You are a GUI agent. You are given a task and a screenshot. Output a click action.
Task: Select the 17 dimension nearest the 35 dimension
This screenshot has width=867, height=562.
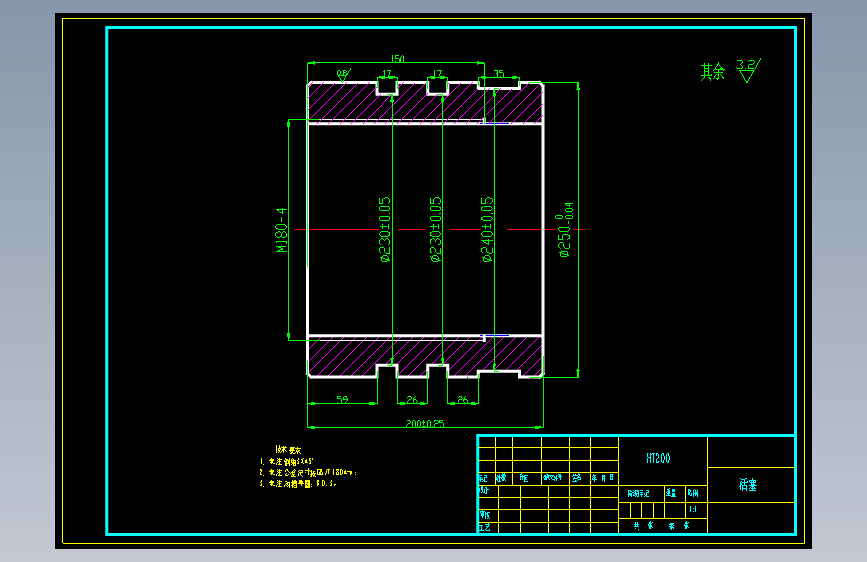437,73
